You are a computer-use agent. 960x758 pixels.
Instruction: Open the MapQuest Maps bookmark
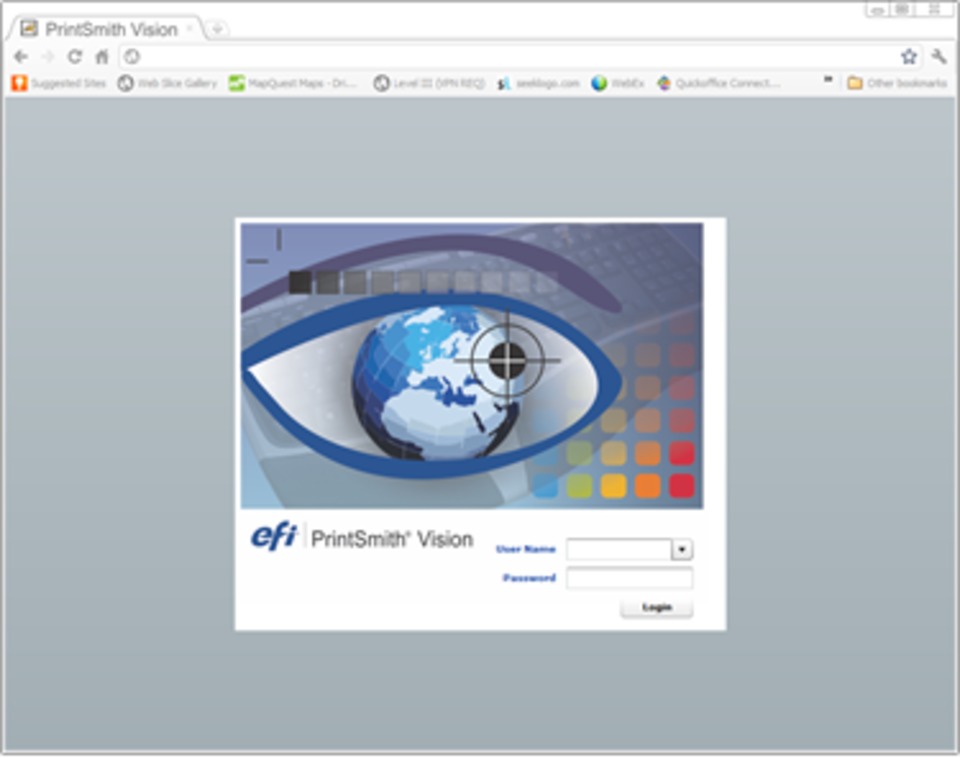pyautogui.click(x=293, y=83)
